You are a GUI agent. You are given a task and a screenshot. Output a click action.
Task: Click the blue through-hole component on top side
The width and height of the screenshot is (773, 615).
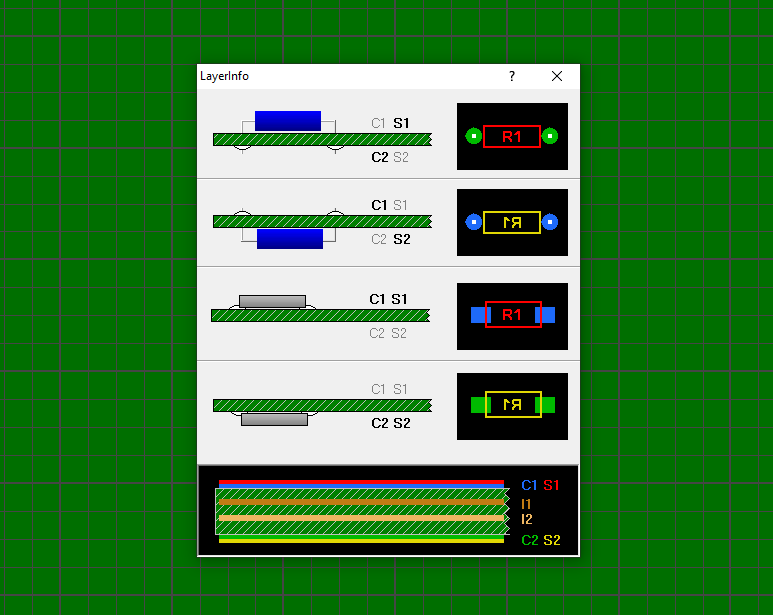288,121
